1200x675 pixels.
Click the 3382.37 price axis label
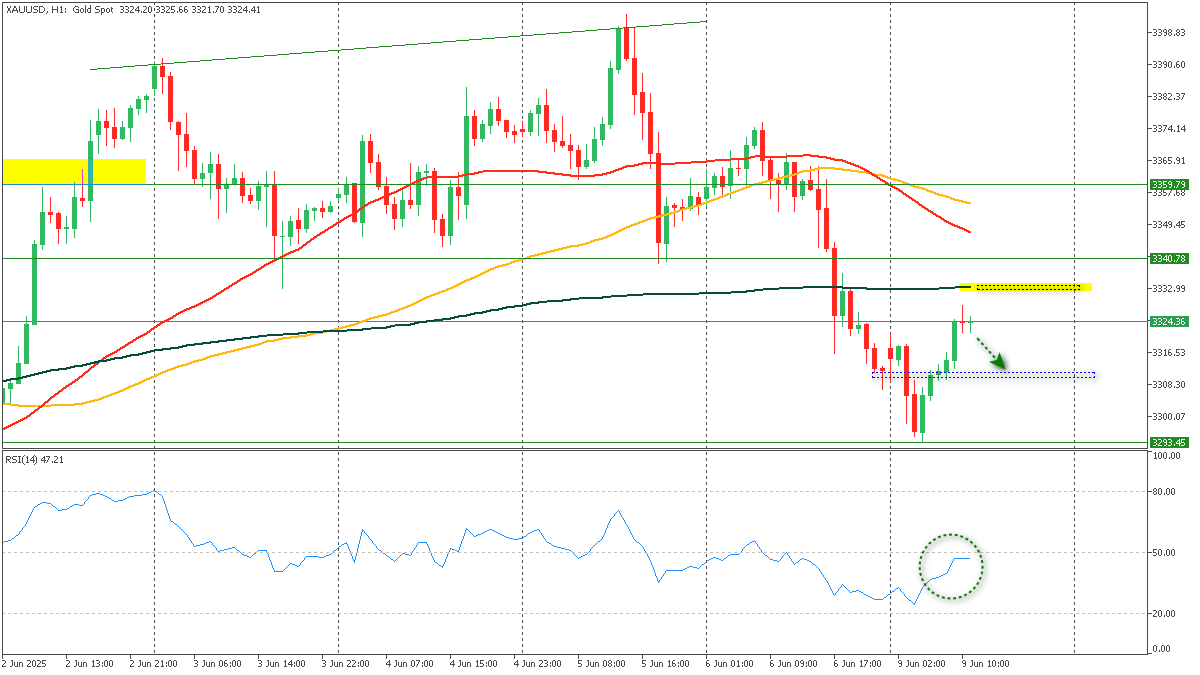[x=1168, y=96]
